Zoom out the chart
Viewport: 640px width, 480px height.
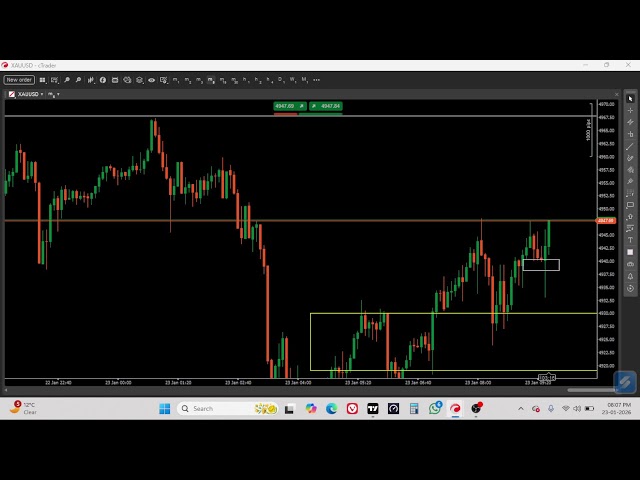78,80
